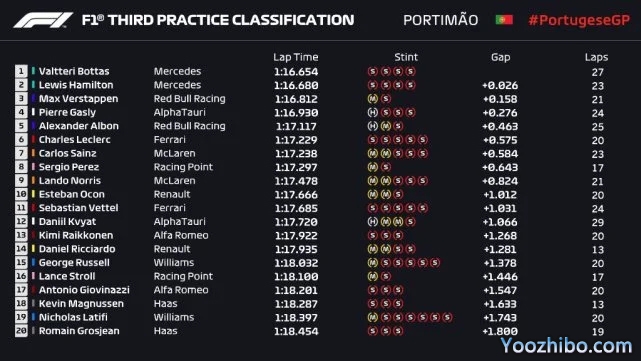Click the hard tyre icon in Gasly's stint

[x=372, y=112]
